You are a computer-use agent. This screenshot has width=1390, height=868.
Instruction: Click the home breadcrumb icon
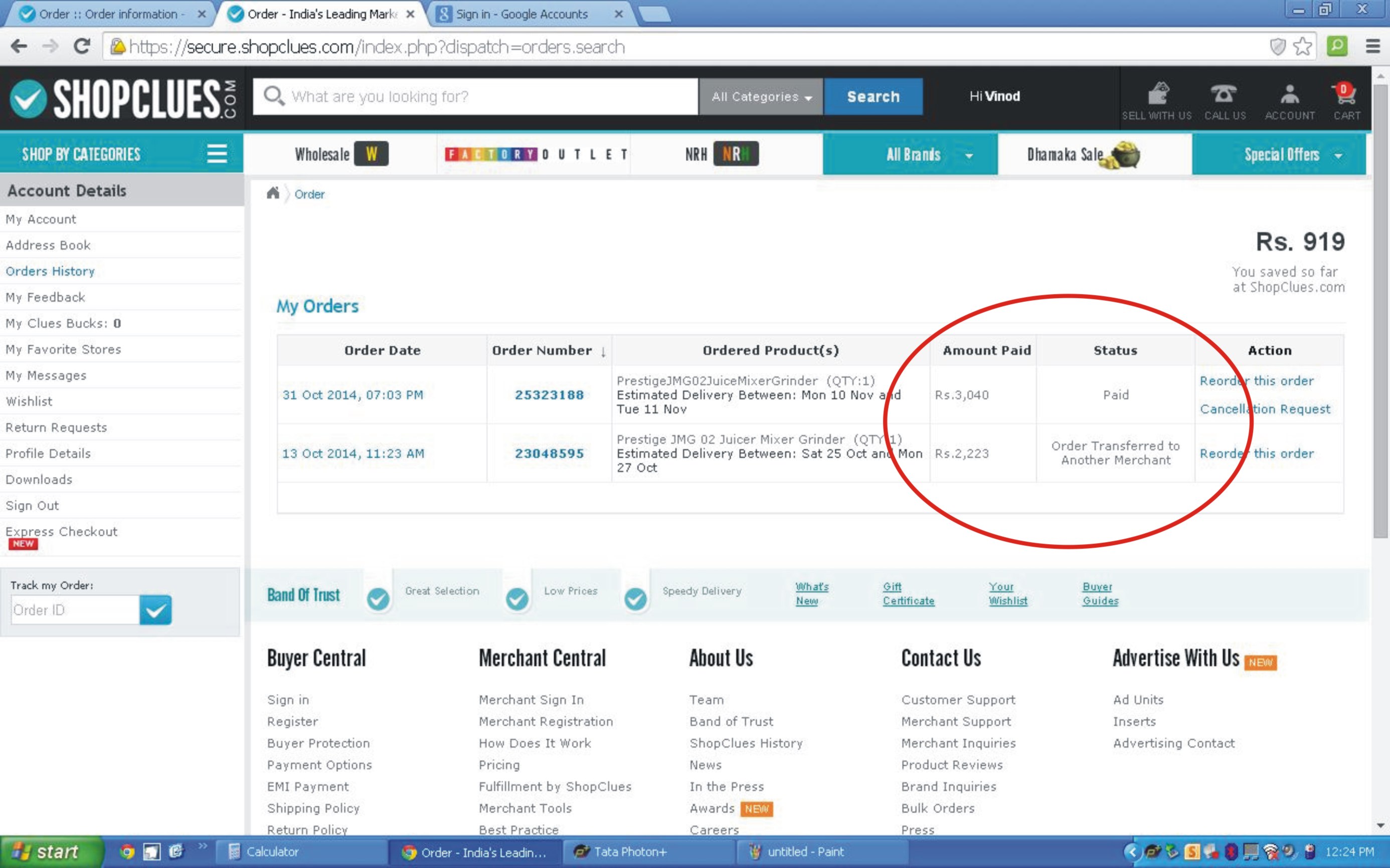273,193
